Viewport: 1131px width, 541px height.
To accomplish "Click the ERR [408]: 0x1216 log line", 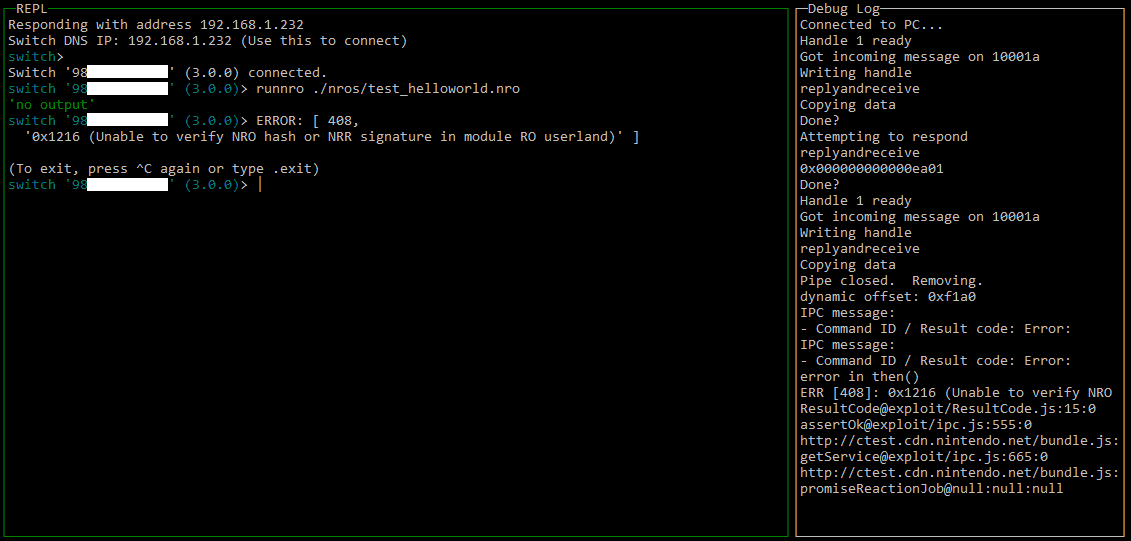I will (x=956, y=393).
